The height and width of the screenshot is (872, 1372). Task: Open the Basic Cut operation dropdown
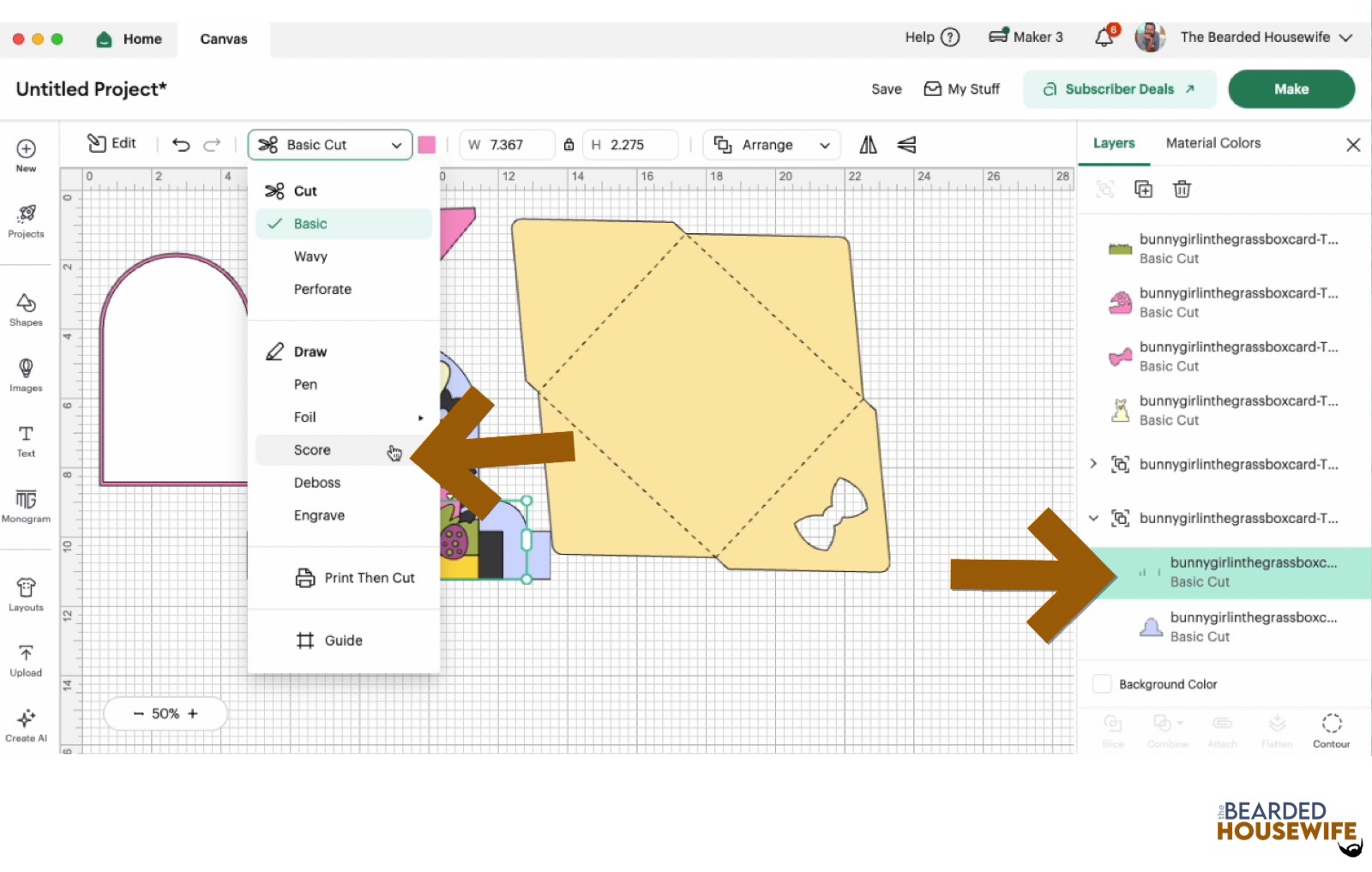click(330, 145)
